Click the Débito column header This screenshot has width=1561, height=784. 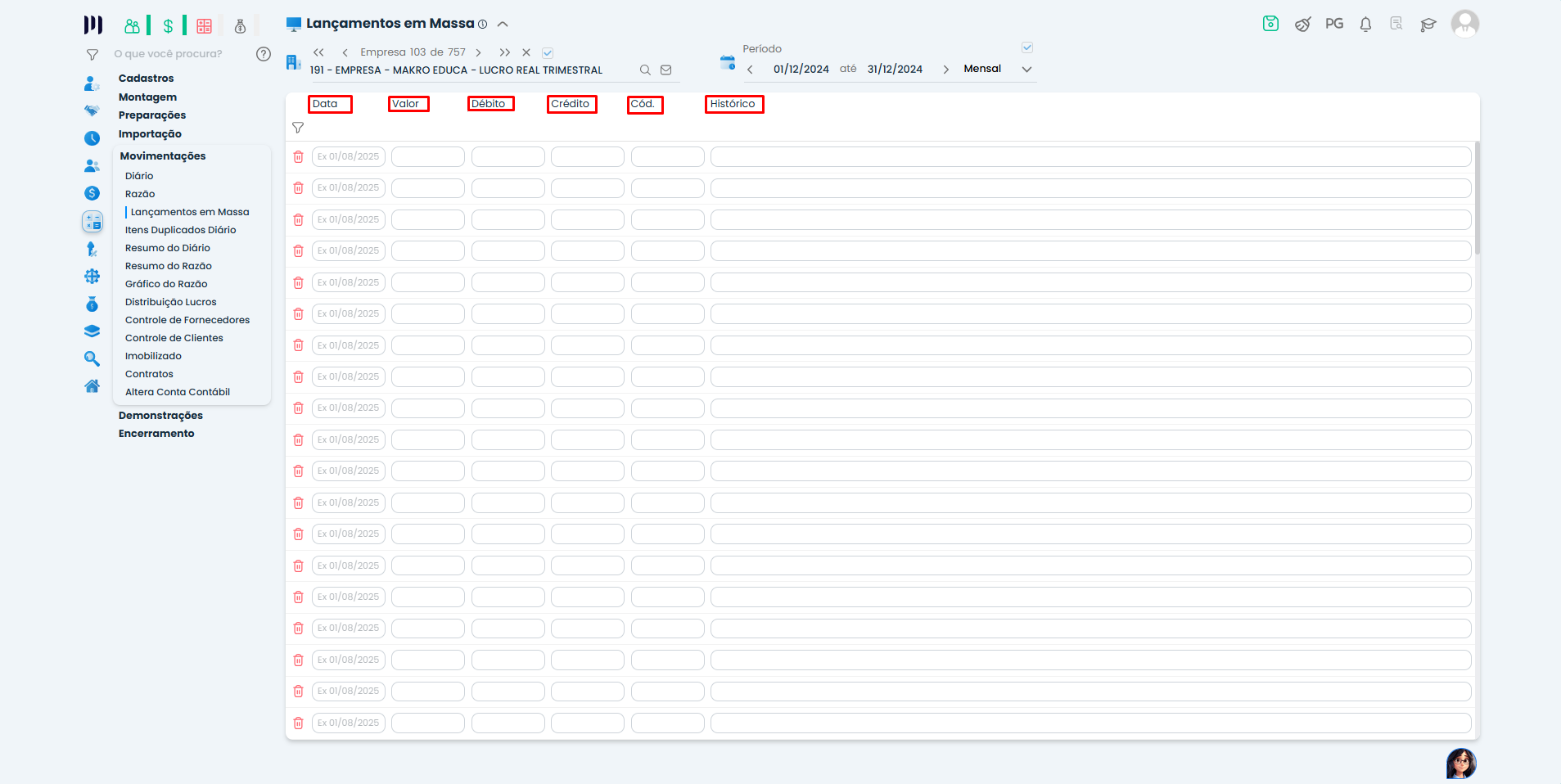pos(490,104)
